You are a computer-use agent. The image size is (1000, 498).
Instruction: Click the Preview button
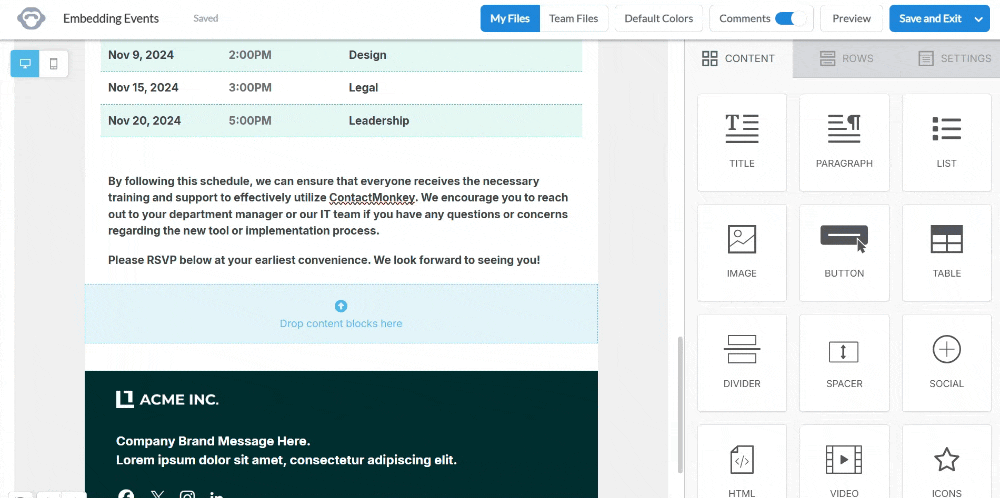[851, 18]
